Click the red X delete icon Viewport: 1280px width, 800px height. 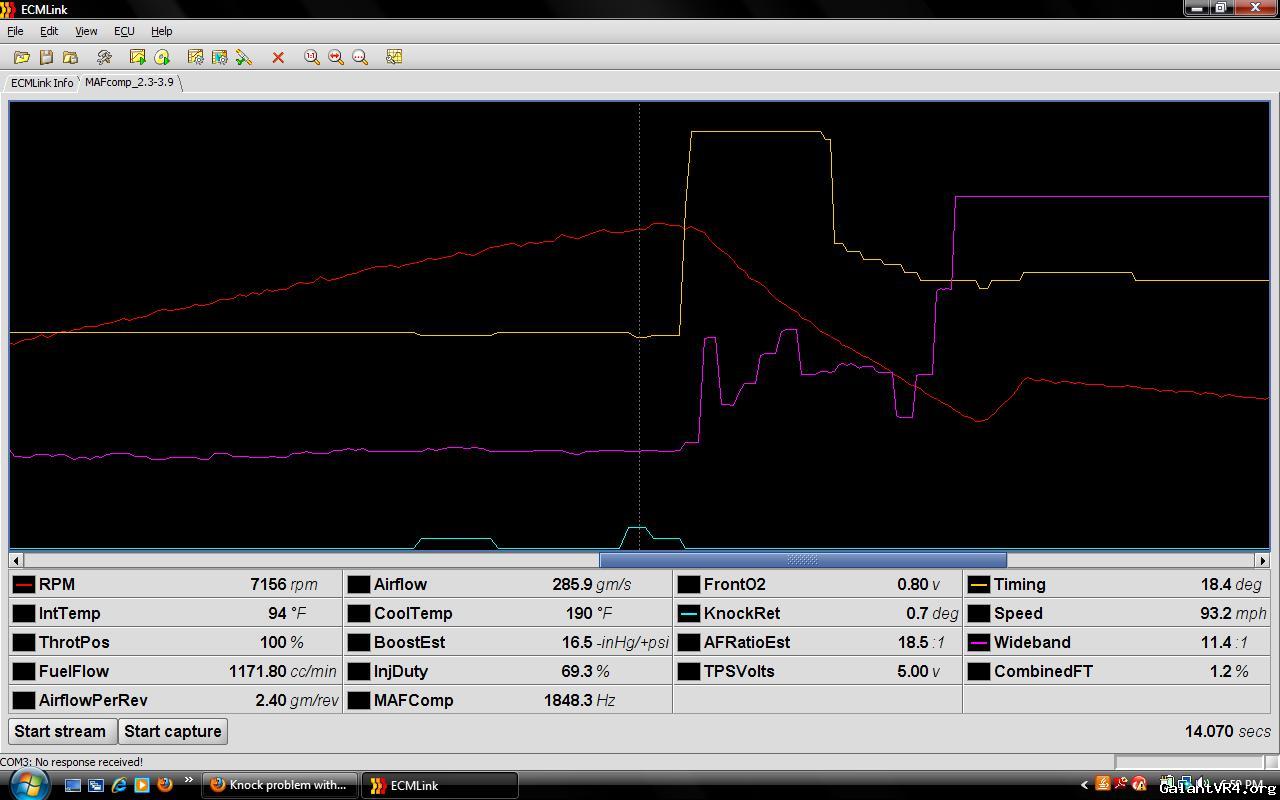(278, 58)
